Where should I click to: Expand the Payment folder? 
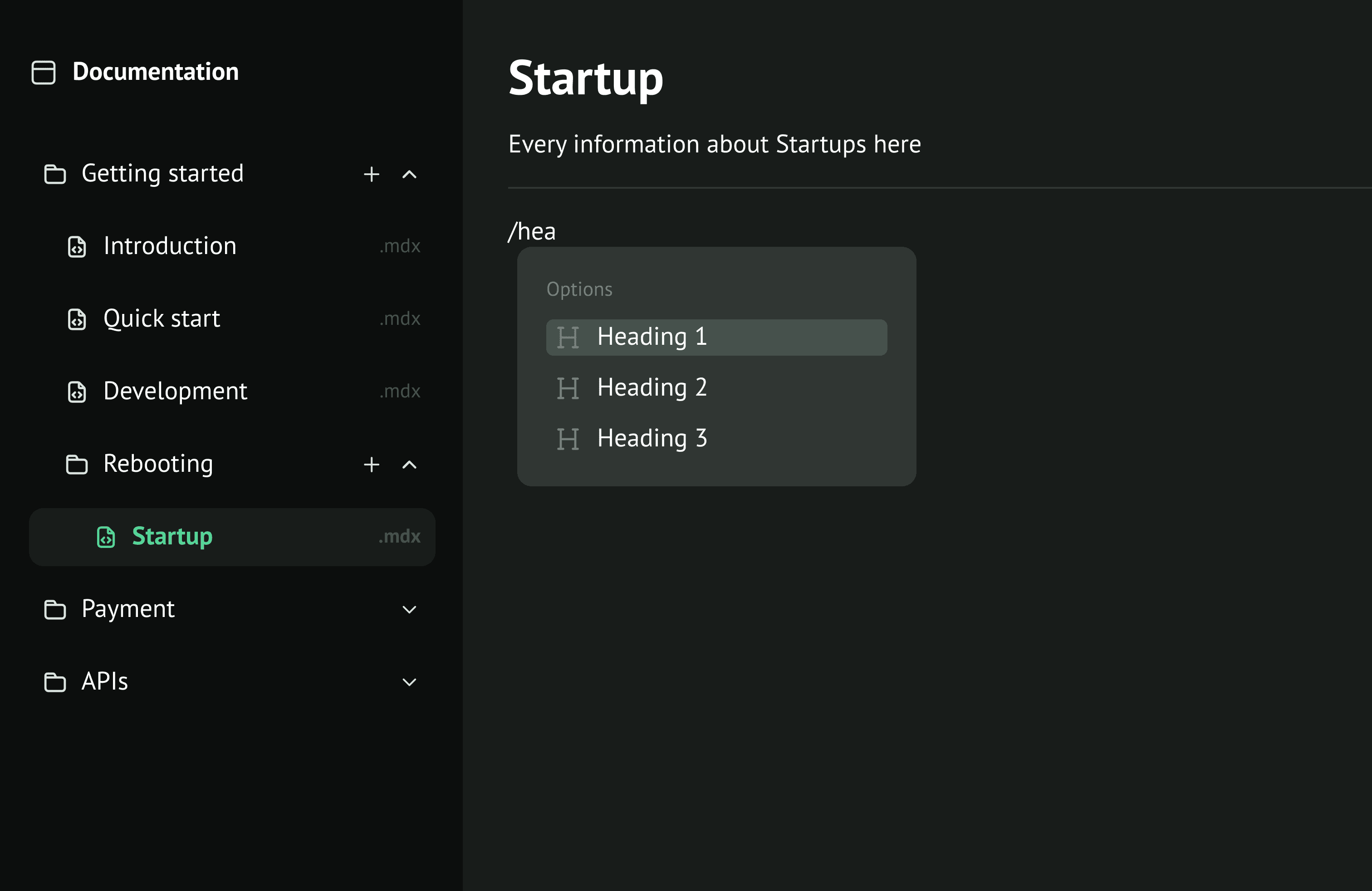point(409,610)
